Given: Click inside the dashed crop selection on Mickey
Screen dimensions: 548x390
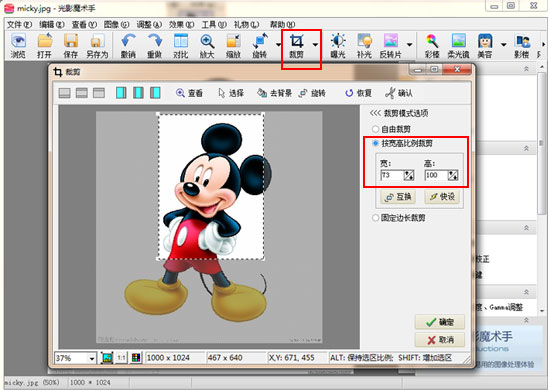Looking at the screenshot, I should coord(210,187).
